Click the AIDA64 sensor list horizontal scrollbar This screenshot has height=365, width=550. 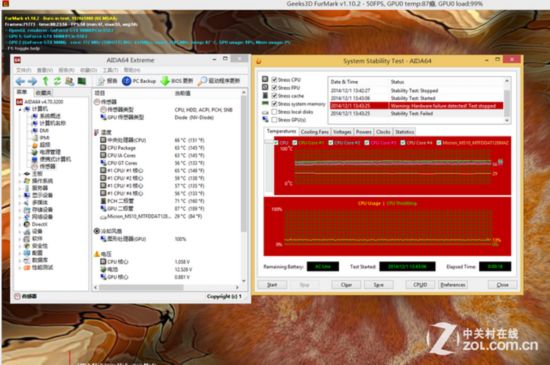click(x=166, y=288)
